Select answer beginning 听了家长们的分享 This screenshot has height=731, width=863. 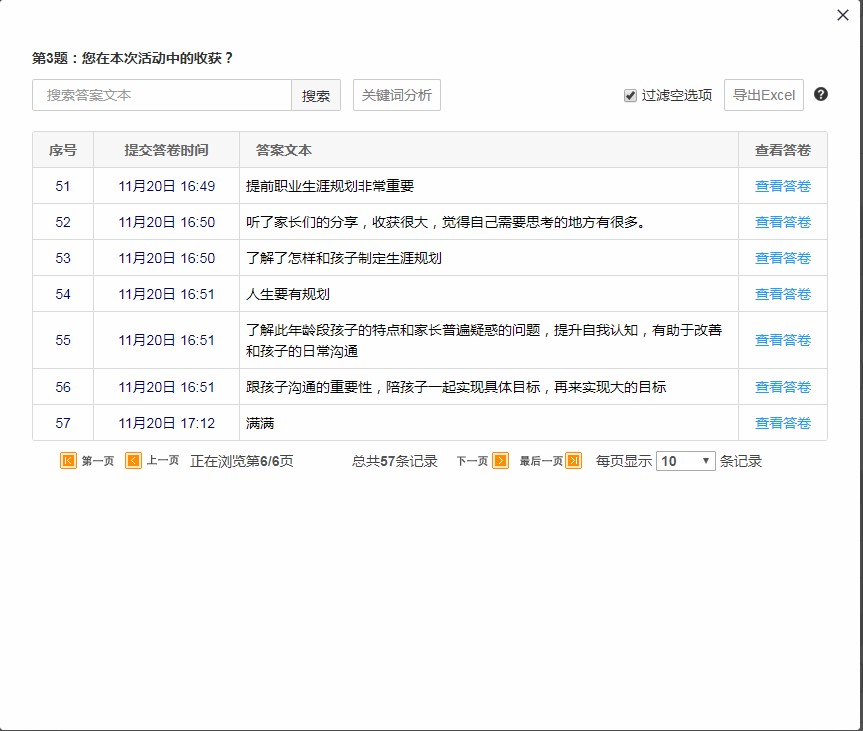(446, 222)
